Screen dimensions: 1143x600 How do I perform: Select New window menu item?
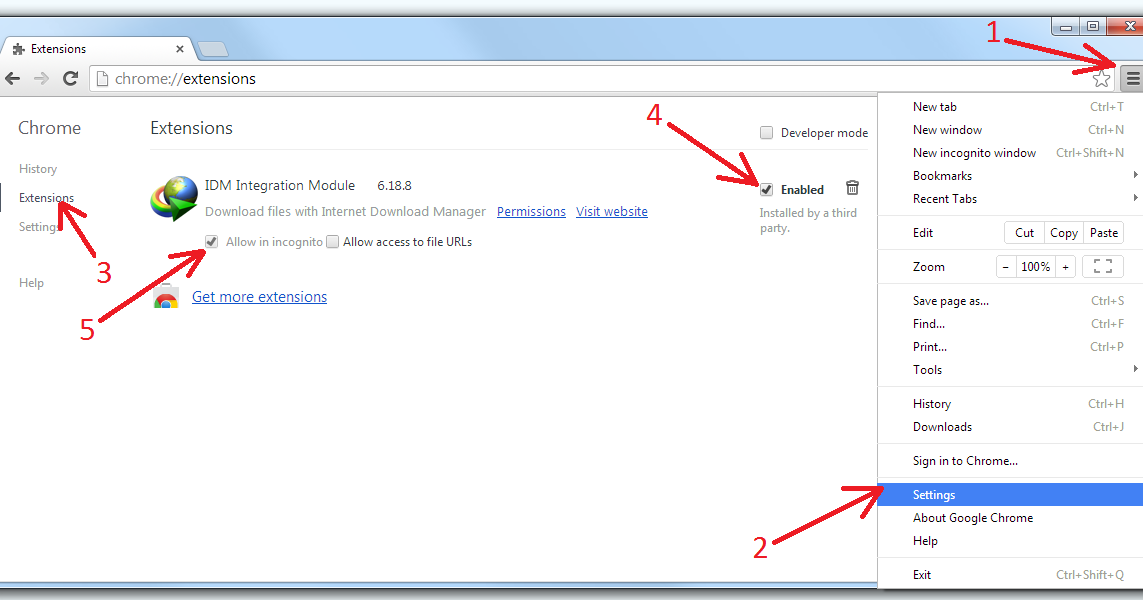point(1010,130)
